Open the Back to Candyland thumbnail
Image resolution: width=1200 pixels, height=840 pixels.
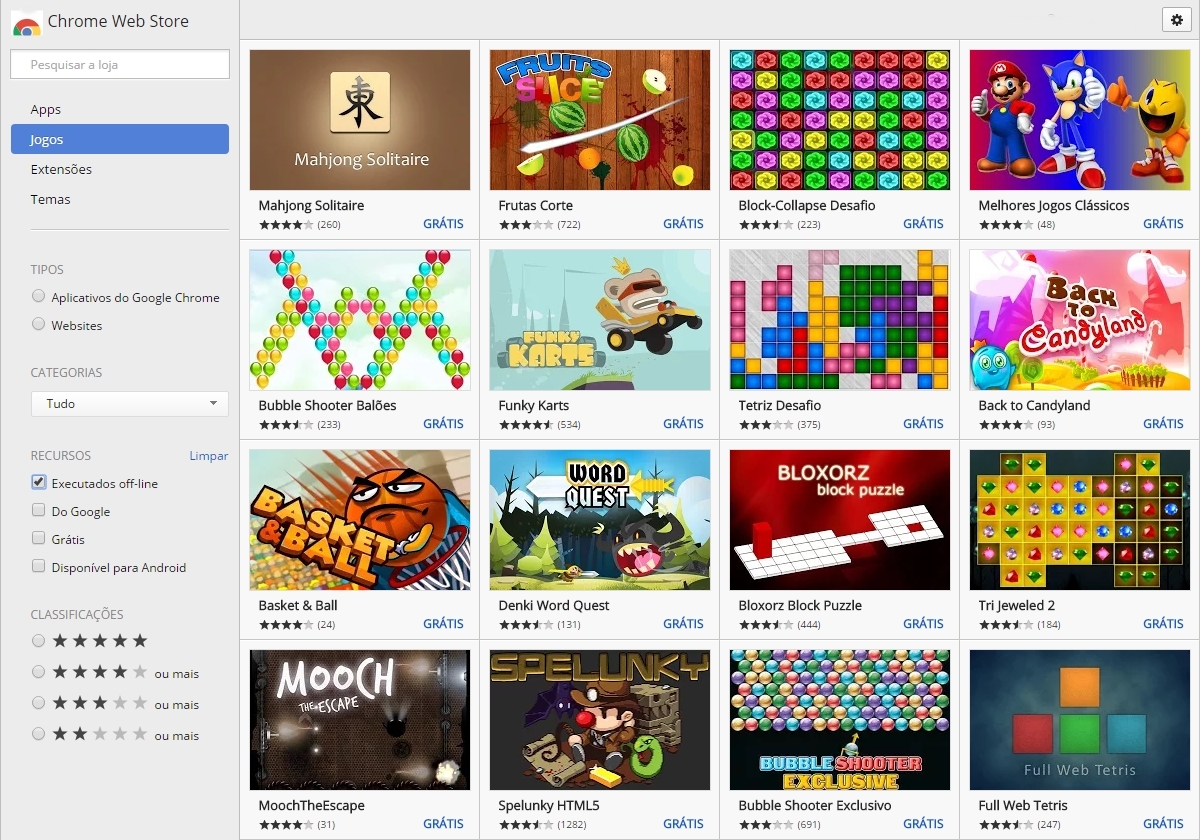pyautogui.click(x=1080, y=320)
